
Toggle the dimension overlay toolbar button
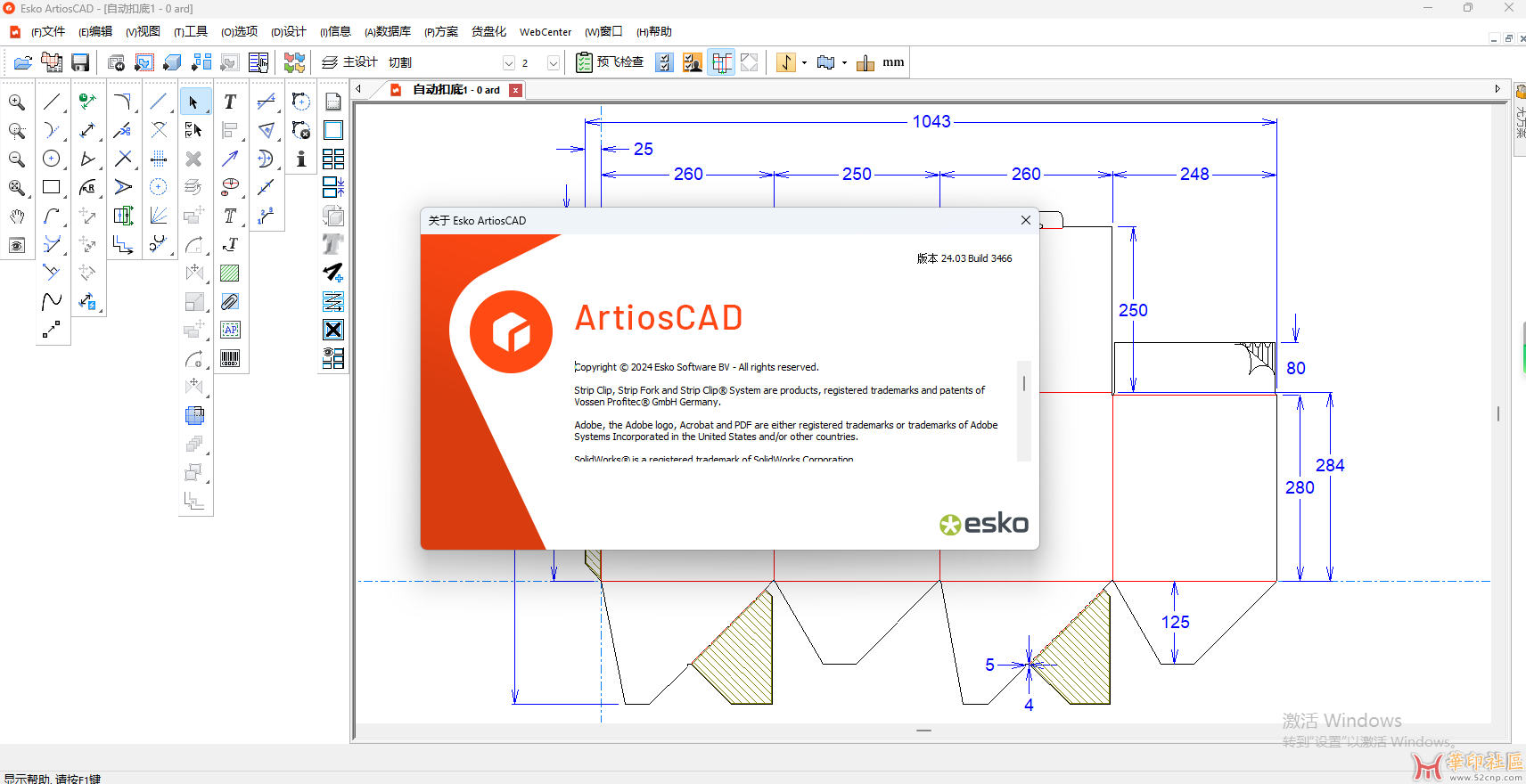pyautogui.click(x=722, y=62)
